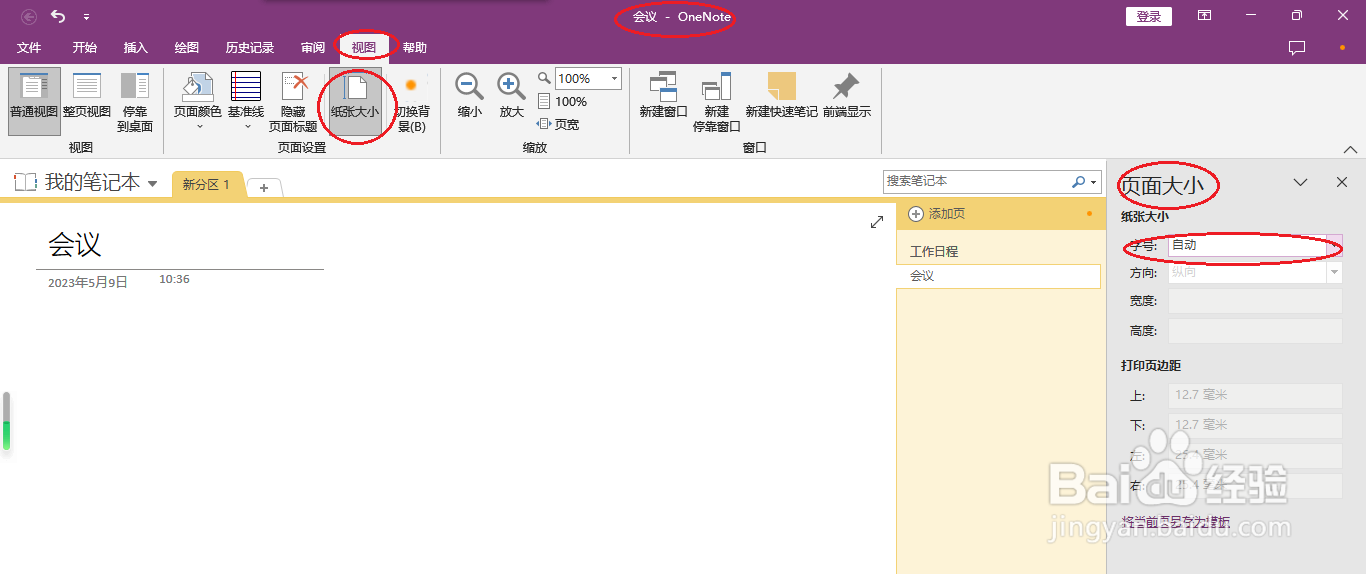The image size is (1366, 574).
Task: Click the Top margin (上) field
Action: [x=1255, y=395]
